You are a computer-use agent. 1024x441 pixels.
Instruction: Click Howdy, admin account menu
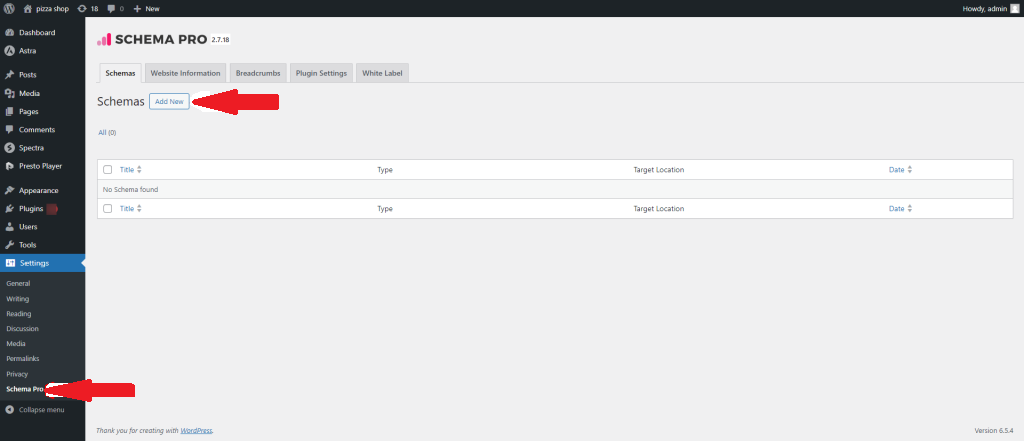point(991,8)
